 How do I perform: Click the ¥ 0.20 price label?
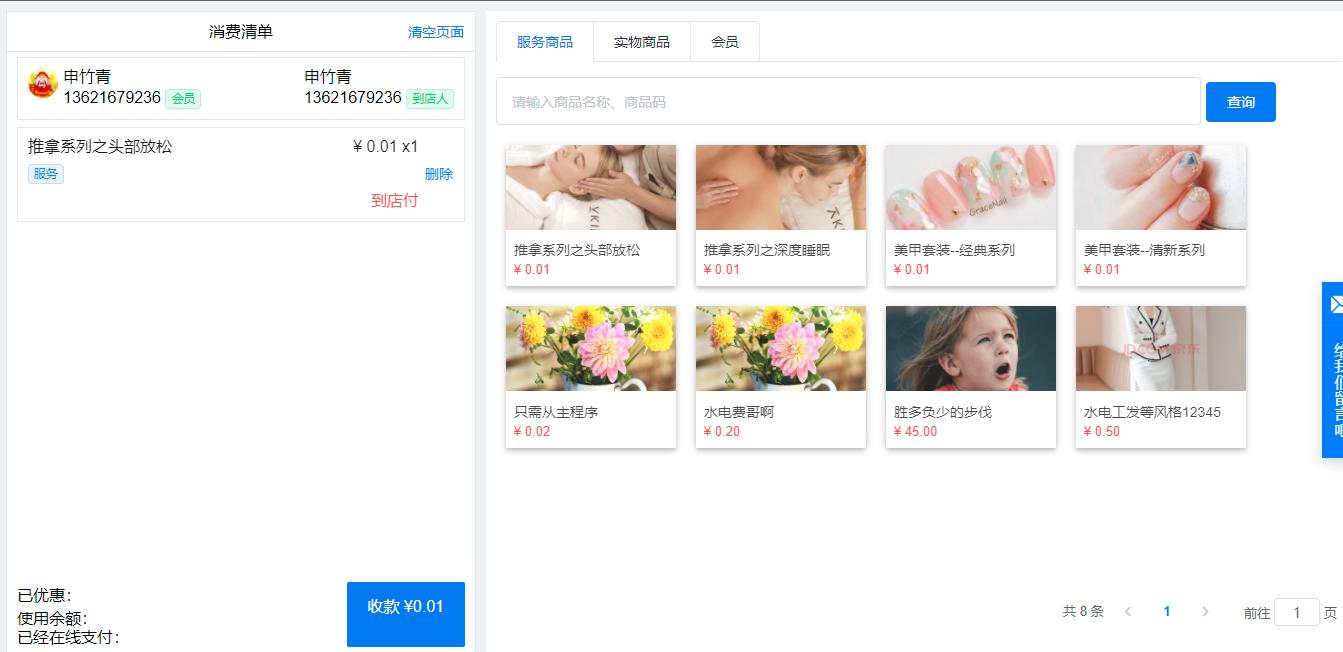pyautogui.click(x=722, y=432)
